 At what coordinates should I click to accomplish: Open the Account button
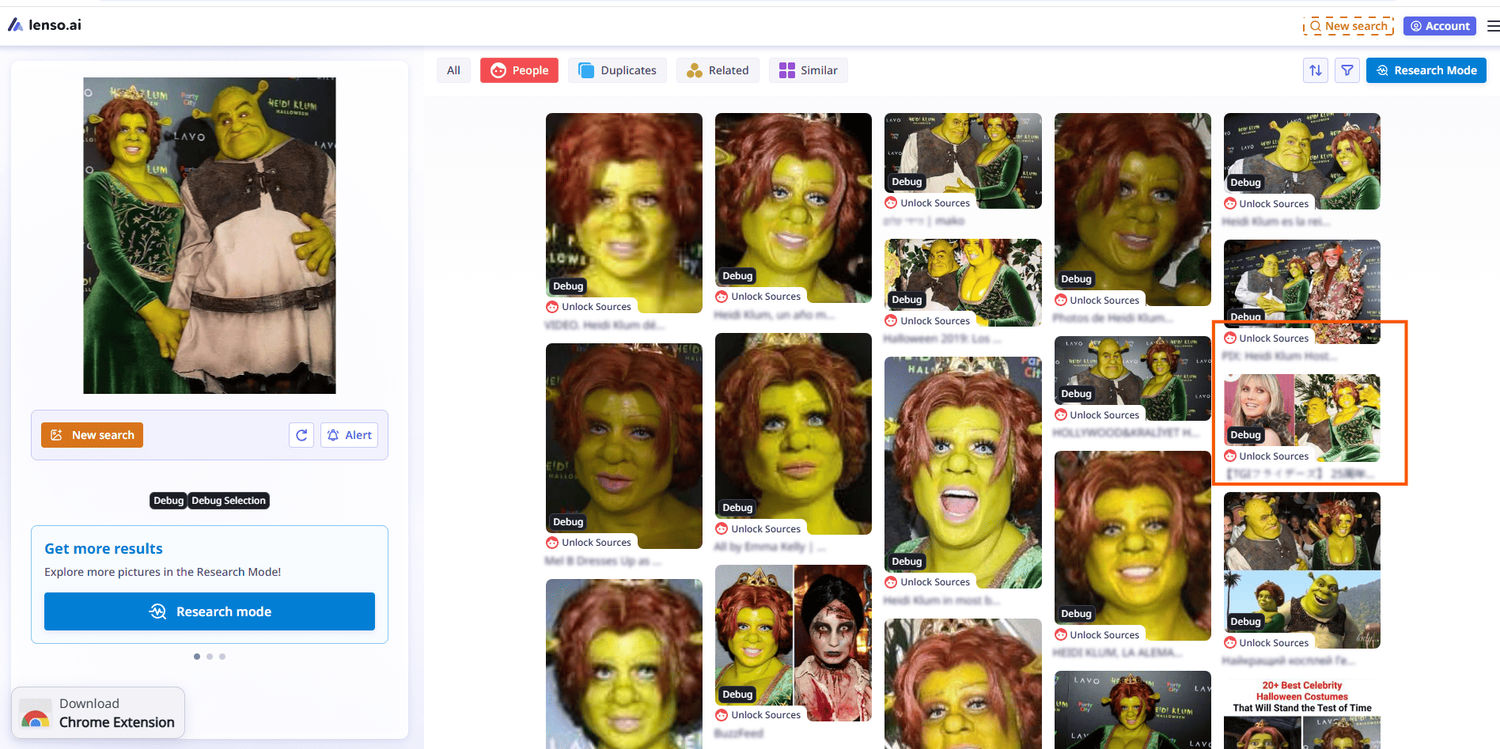click(x=1440, y=26)
